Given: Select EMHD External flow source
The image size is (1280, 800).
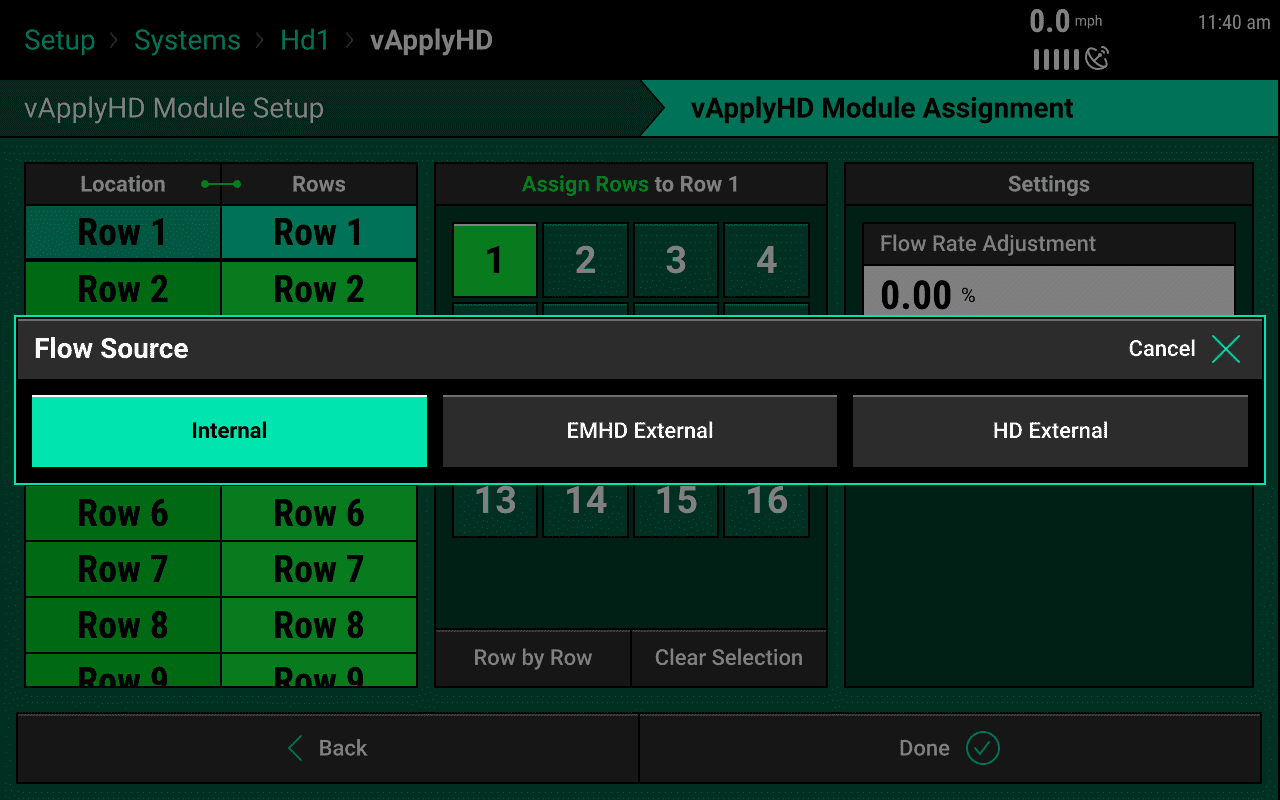Looking at the screenshot, I should (x=639, y=430).
